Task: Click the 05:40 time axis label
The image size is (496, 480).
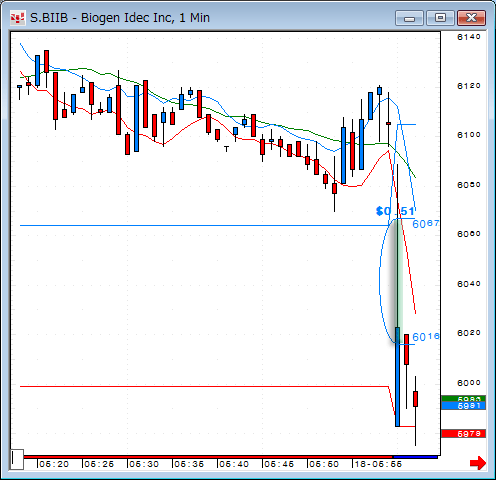Action: (234, 464)
